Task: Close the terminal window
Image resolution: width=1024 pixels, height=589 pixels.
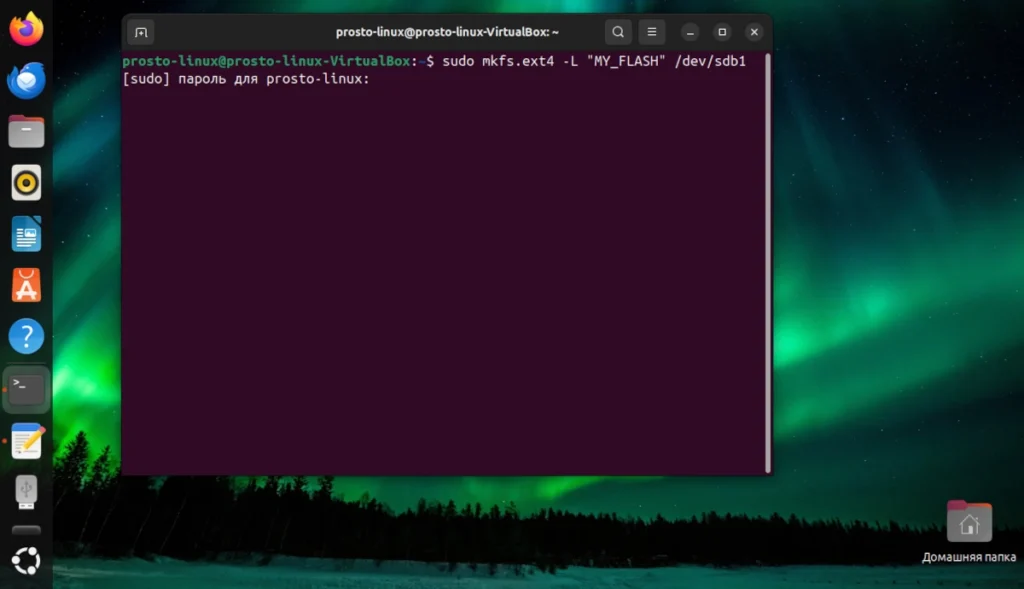Action: click(754, 32)
